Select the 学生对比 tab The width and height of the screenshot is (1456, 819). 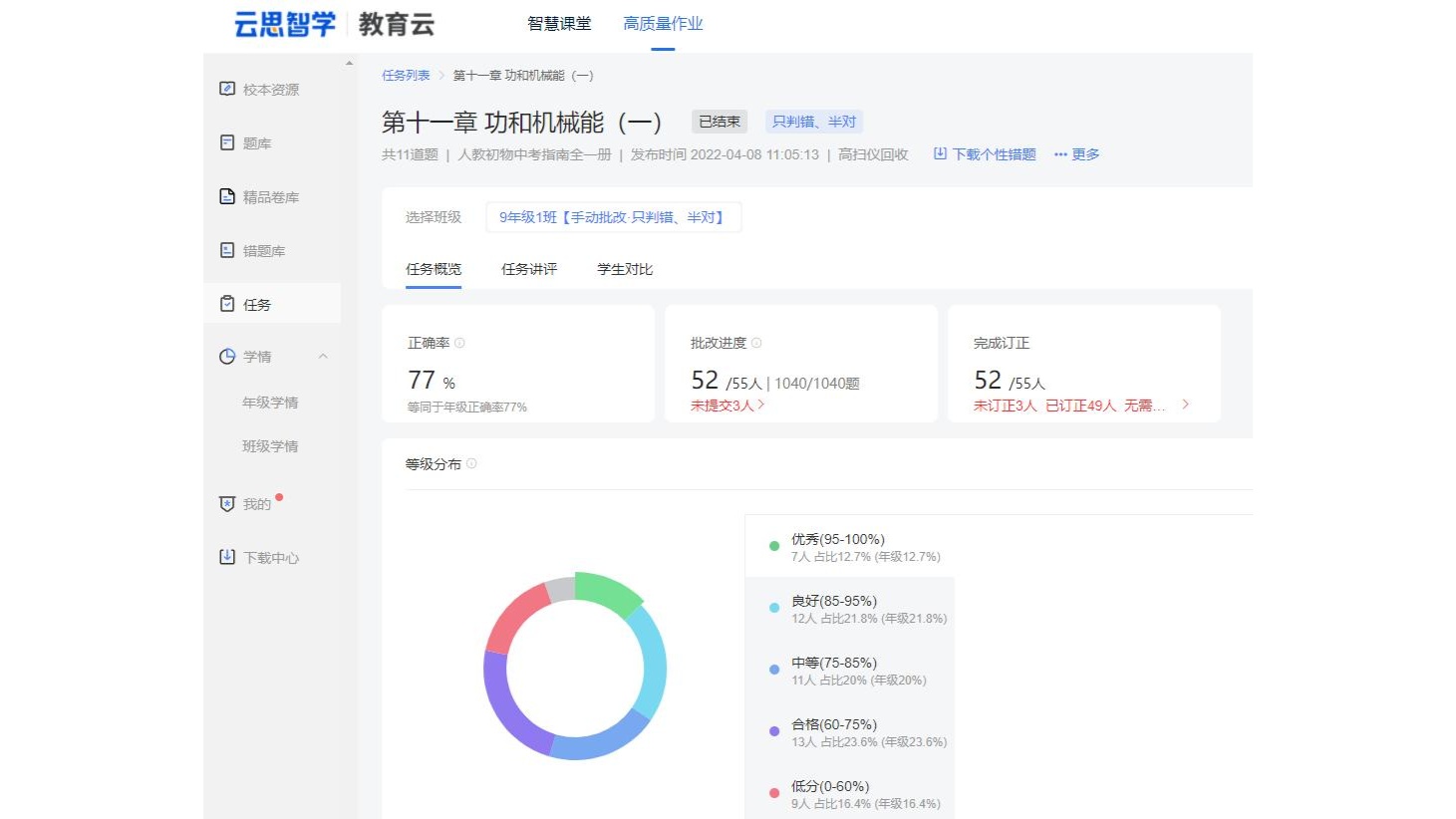pos(625,269)
